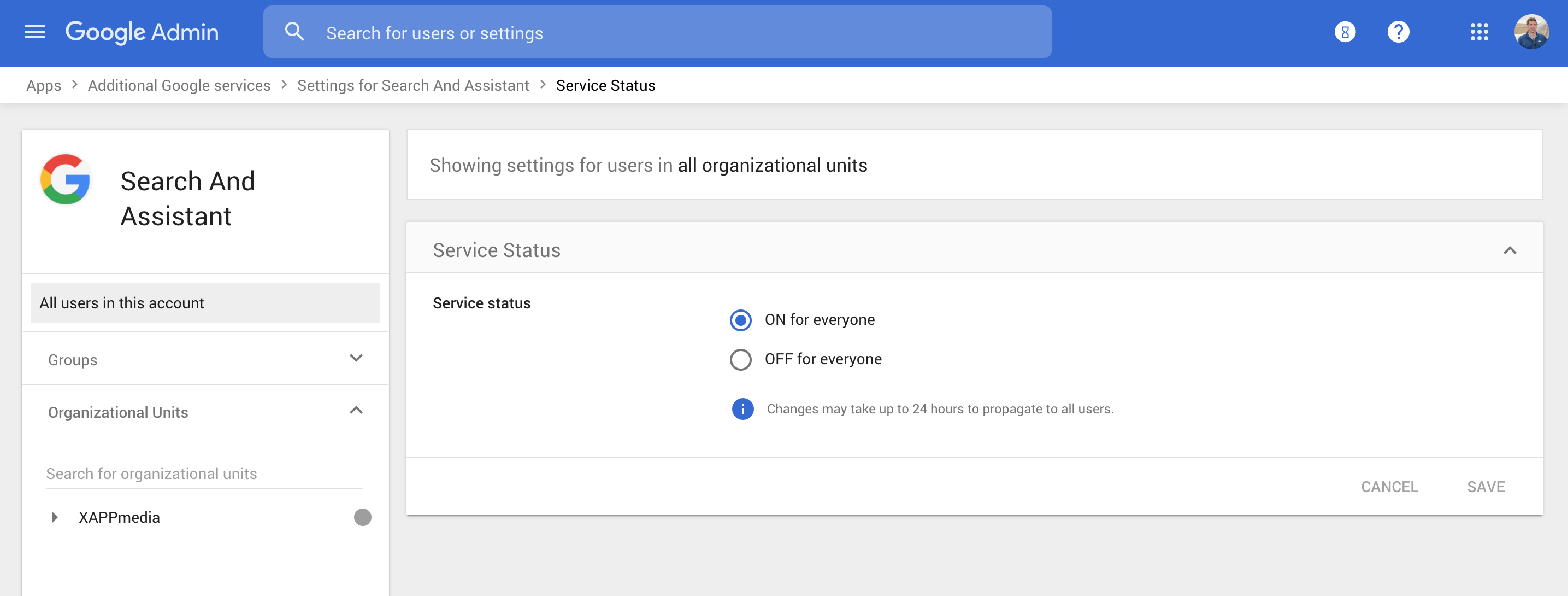Click the bold Service status label
Image resolution: width=1568 pixels, height=596 pixels.
pyautogui.click(x=481, y=303)
